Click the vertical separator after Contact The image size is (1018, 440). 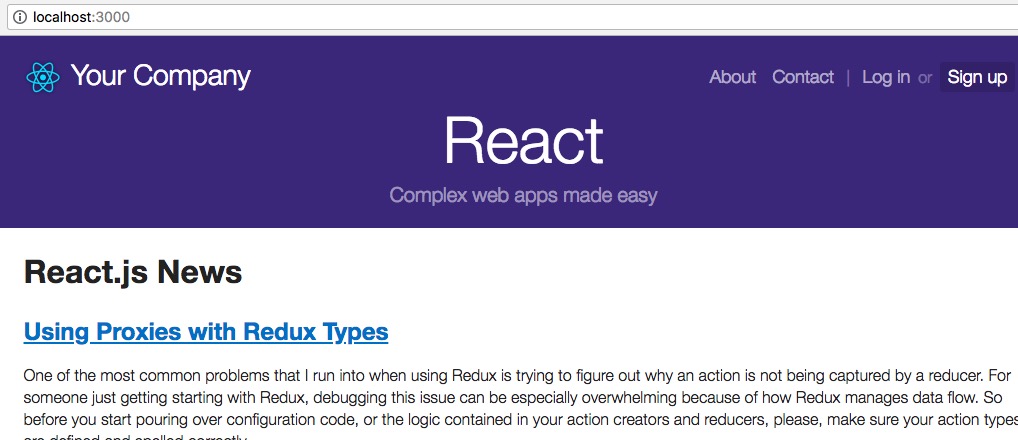coord(848,78)
